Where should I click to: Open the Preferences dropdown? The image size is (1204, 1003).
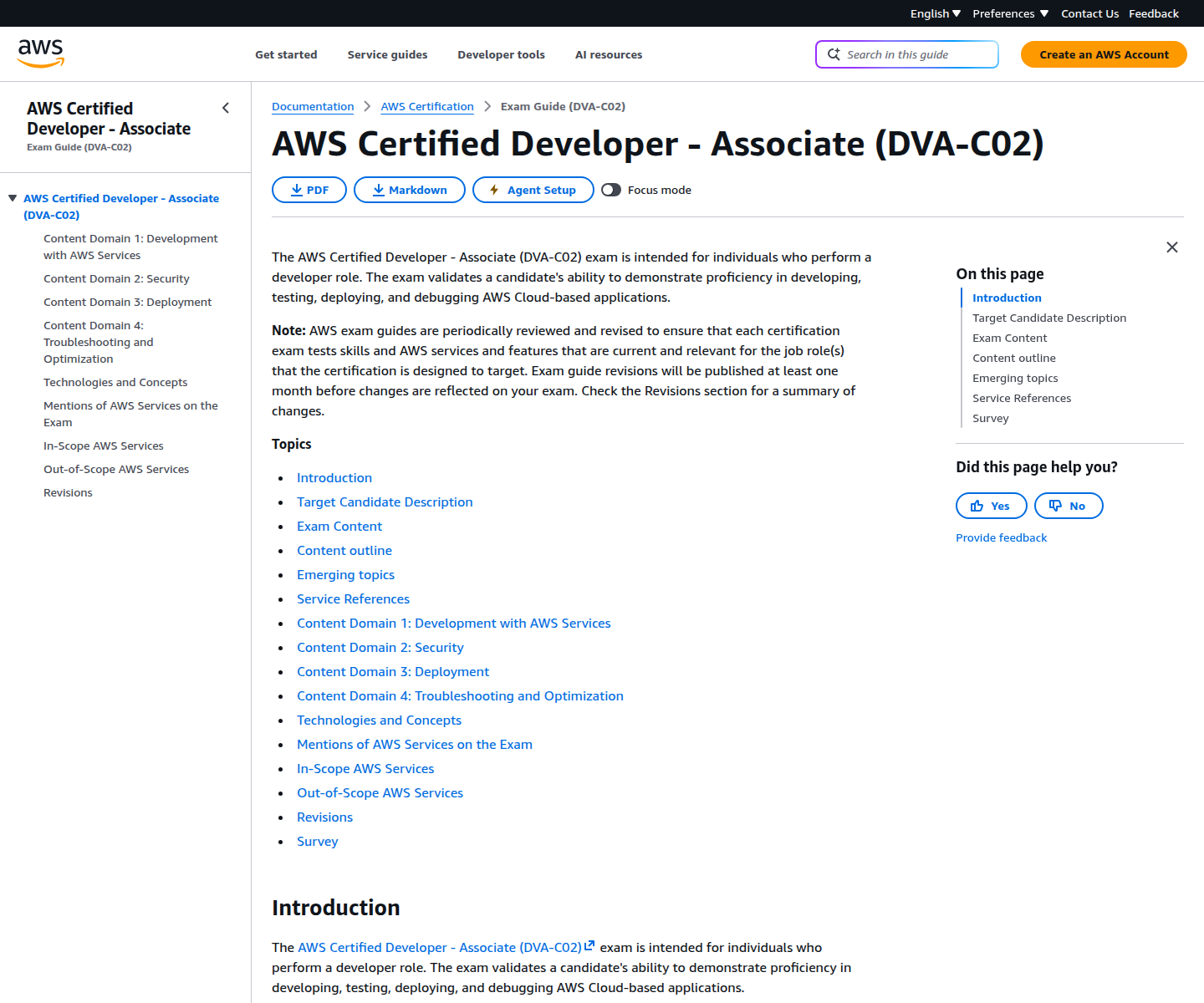(1011, 13)
